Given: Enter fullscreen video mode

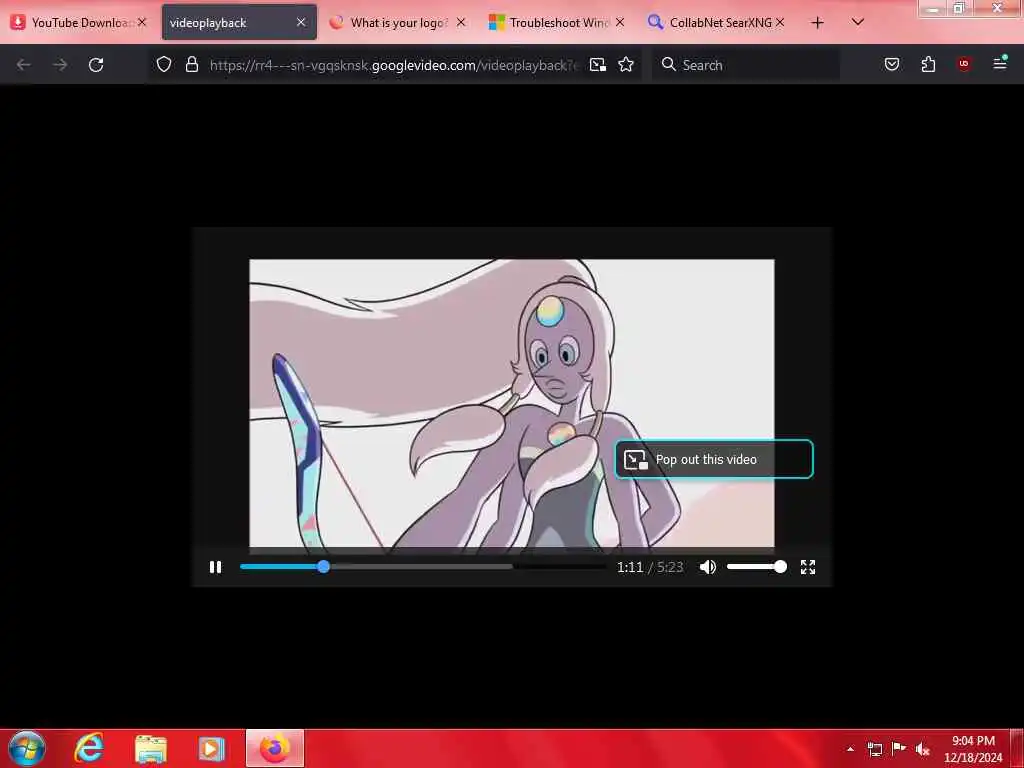Looking at the screenshot, I should click(x=808, y=567).
